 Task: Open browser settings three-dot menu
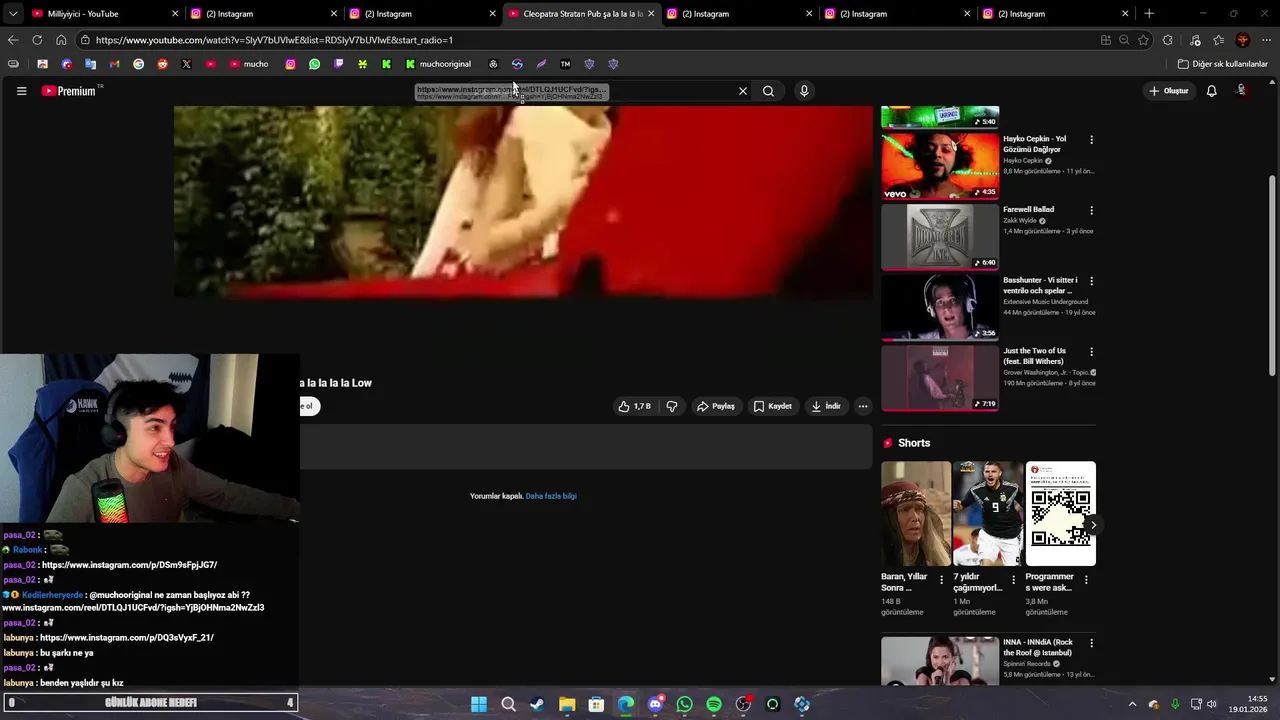(x=1266, y=40)
